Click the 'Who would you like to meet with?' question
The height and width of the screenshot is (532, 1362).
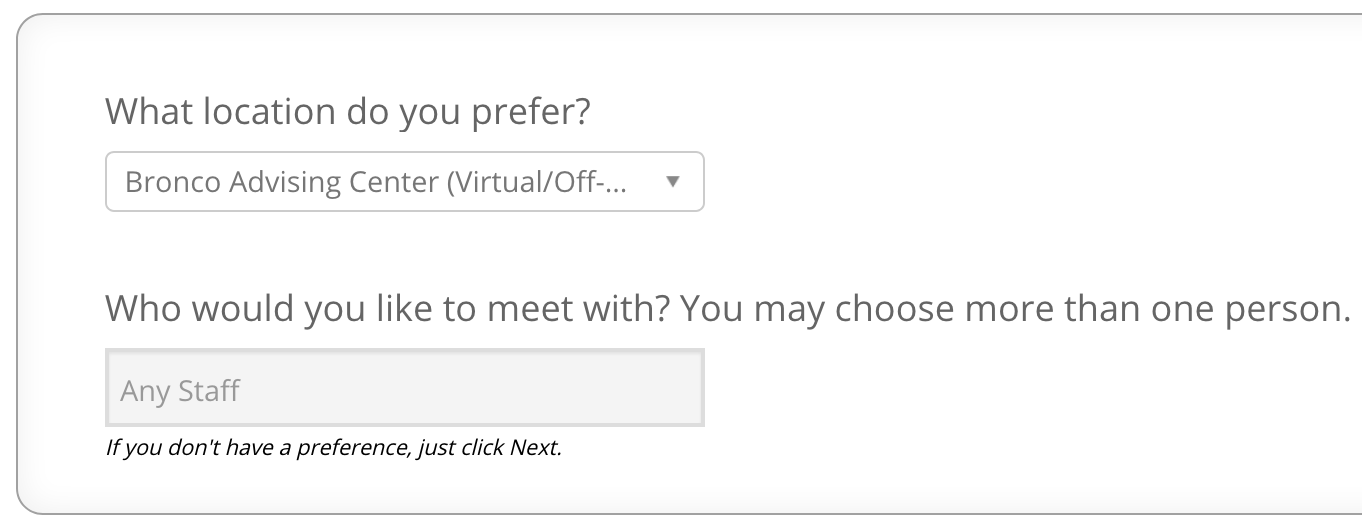point(389,308)
